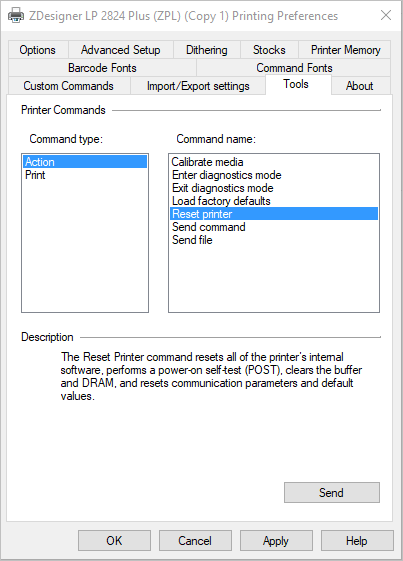403x561 pixels.
Task: Go to the Dithering tab
Action: tap(207, 50)
